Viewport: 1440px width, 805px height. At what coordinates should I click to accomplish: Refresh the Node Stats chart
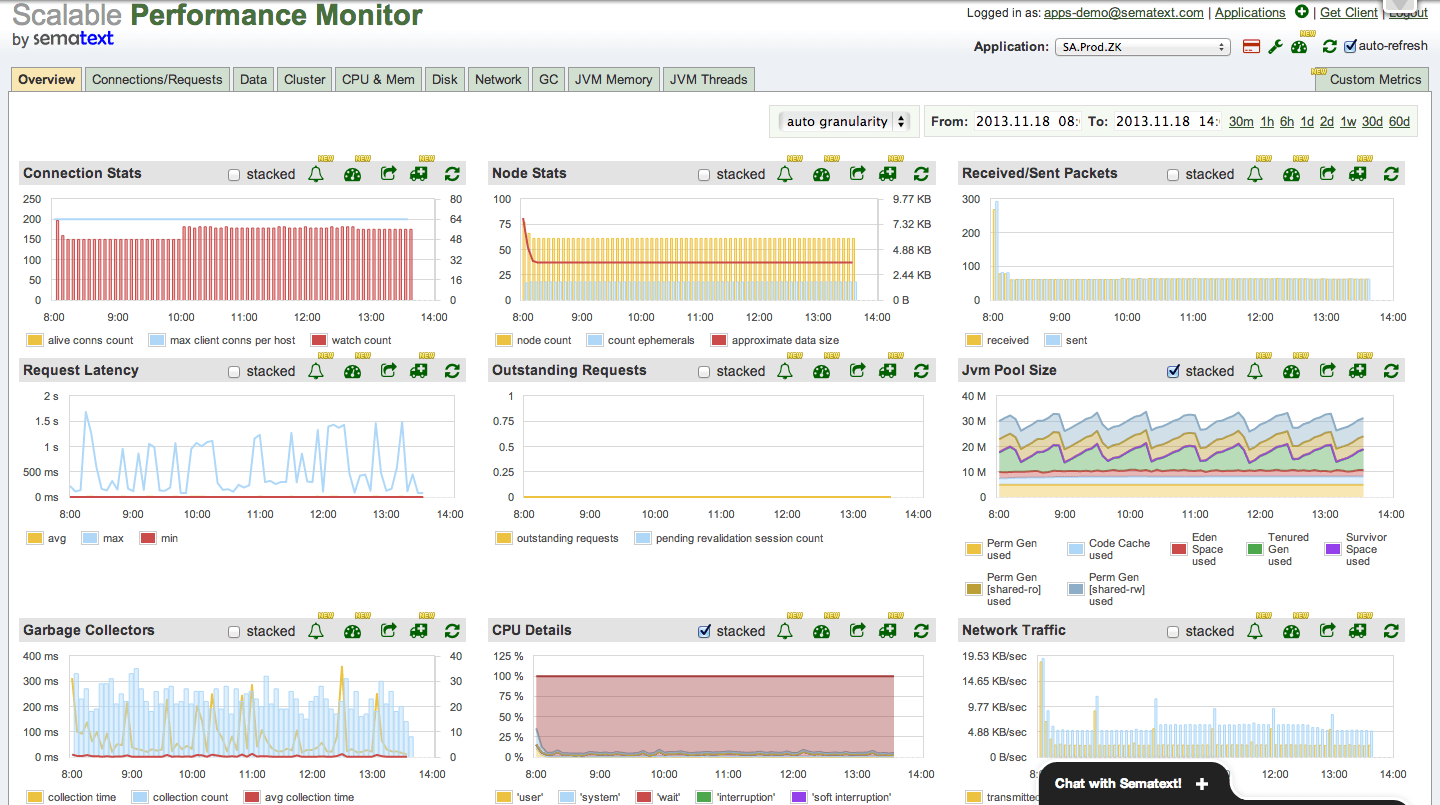coord(921,174)
